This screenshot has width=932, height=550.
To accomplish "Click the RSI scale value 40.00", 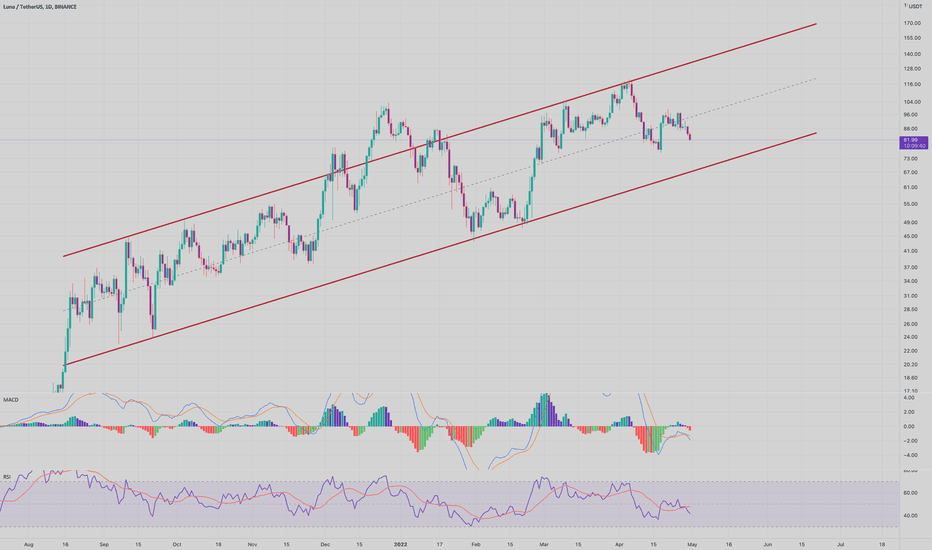I will [x=911, y=516].
